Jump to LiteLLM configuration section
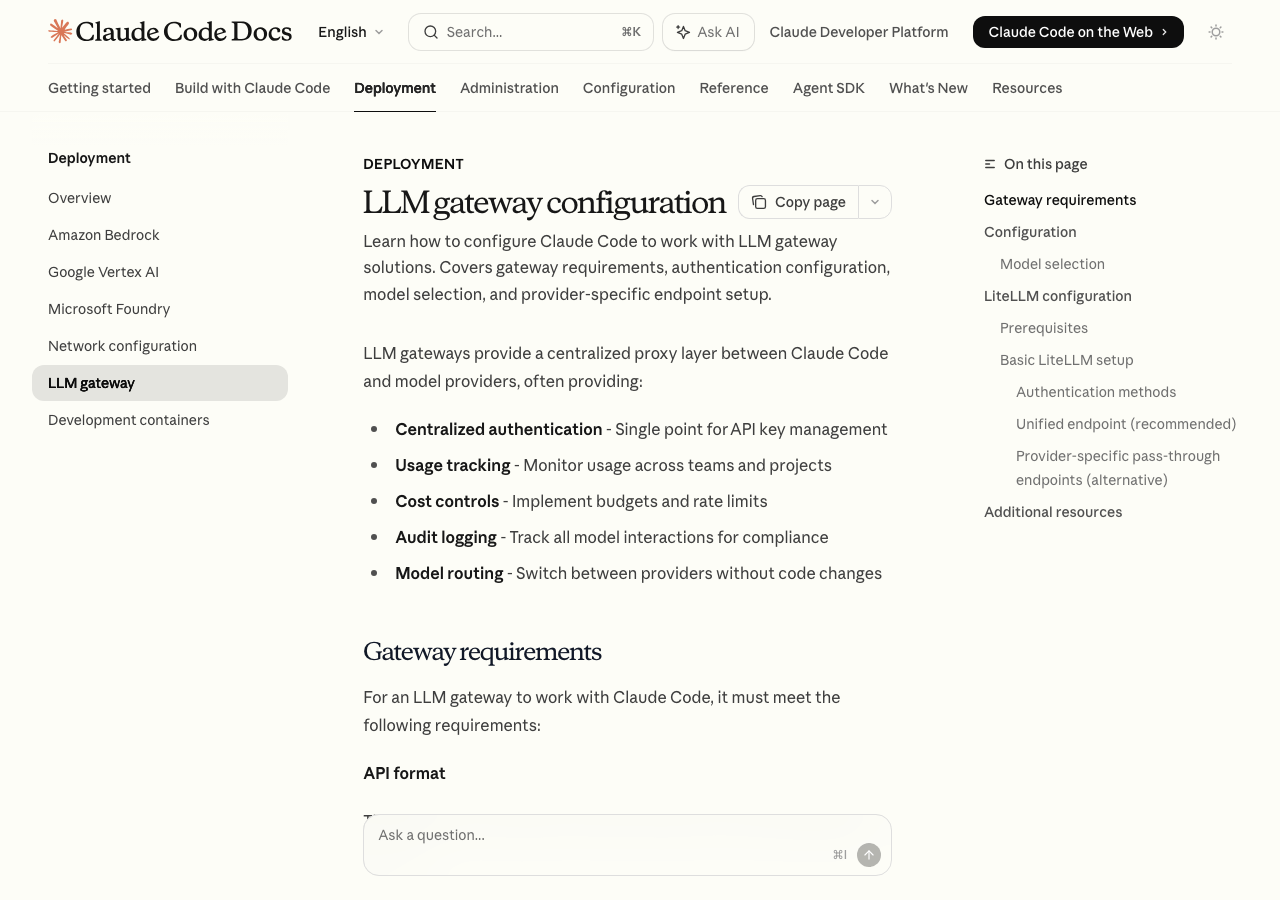Viewport: 1280px width, 900px height. click(1057, 296)
